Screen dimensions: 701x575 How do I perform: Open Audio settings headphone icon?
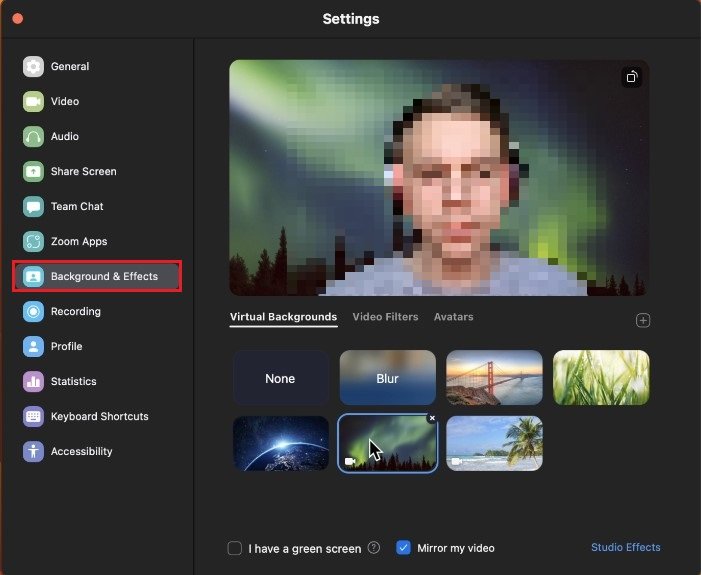(34, 136)
